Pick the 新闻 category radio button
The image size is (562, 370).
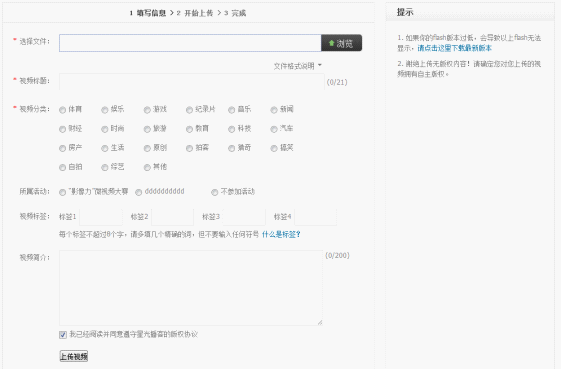point(274,110)
